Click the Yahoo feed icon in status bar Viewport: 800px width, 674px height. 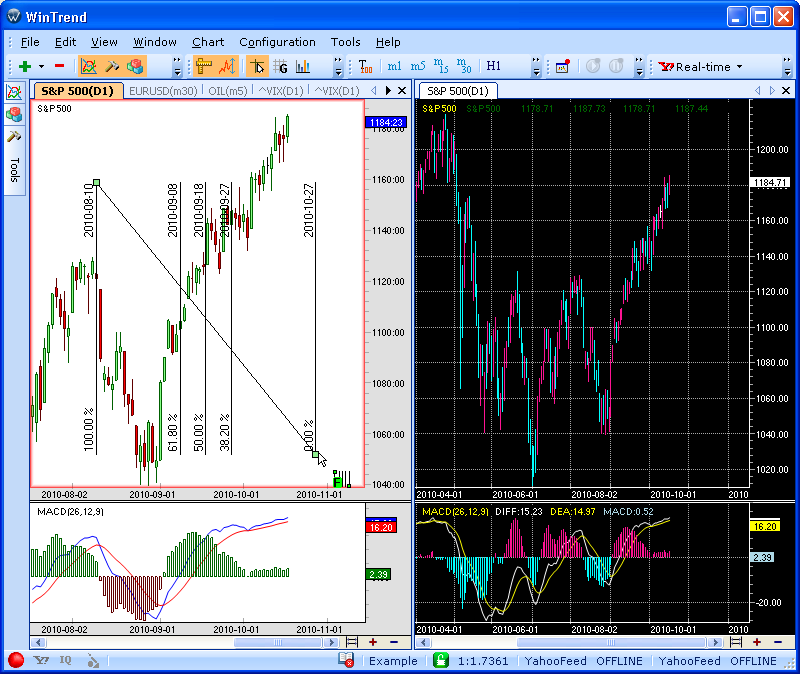point(41,660)
